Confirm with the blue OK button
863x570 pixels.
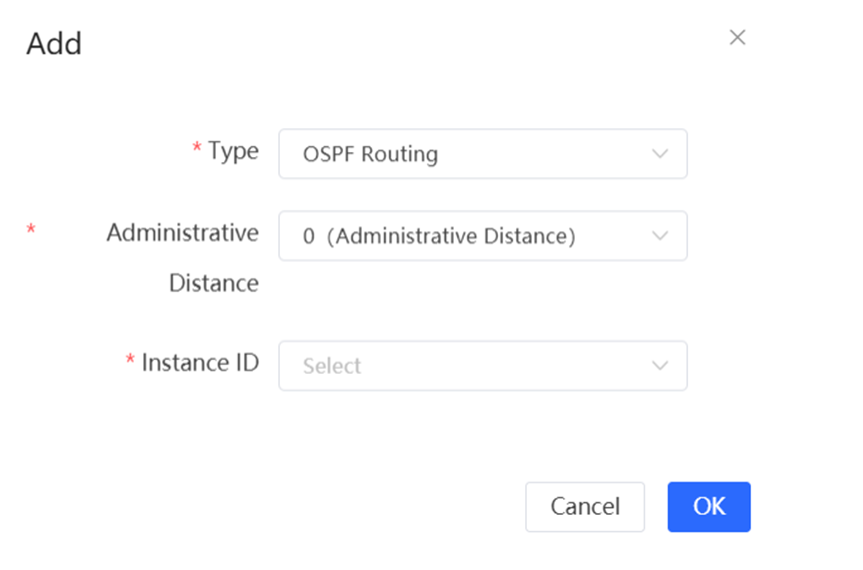tap(709, 507)
